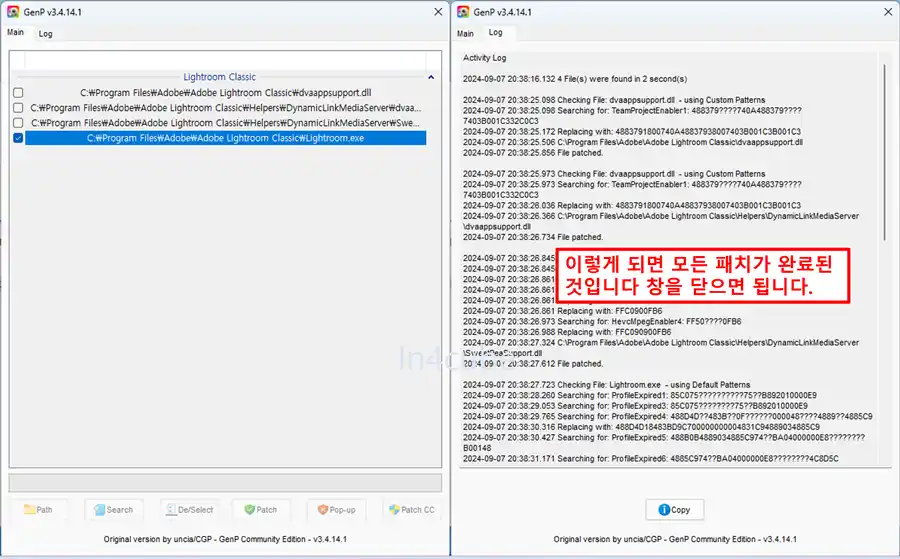Tick checkbox for DynamicLinkMediaServer\Swe... row

pyautogui.click(x=18, y=123)
